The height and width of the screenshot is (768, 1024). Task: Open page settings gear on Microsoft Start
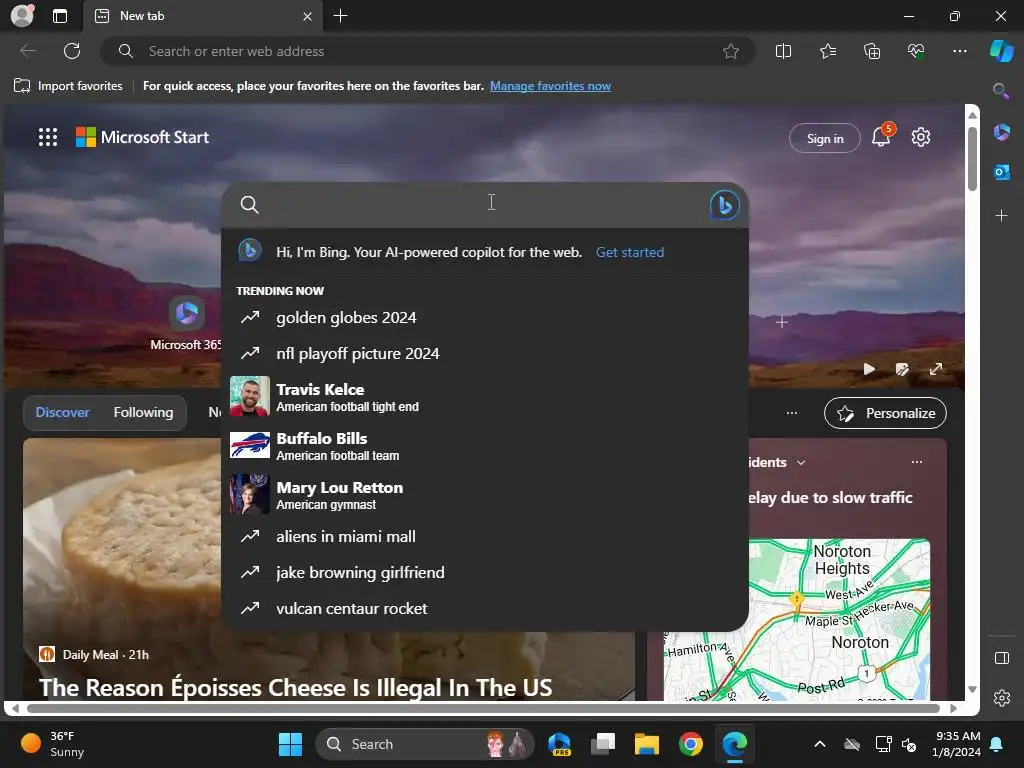(921, 137)
